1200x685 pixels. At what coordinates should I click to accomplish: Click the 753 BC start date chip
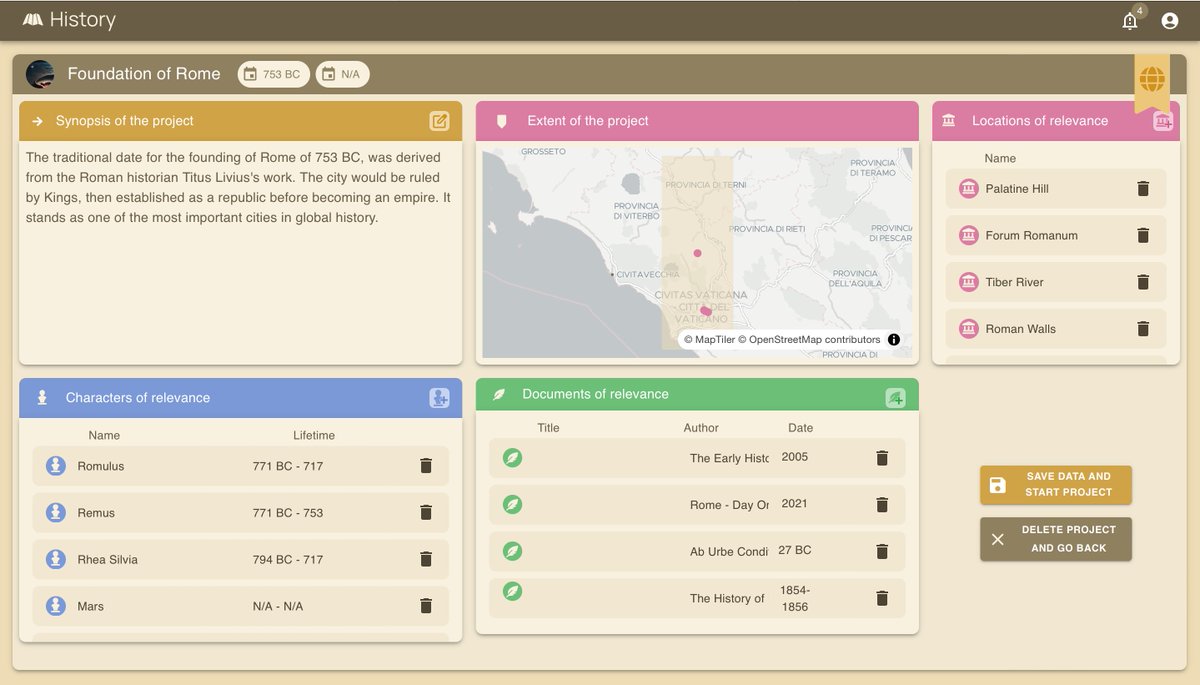click(273, 73)
